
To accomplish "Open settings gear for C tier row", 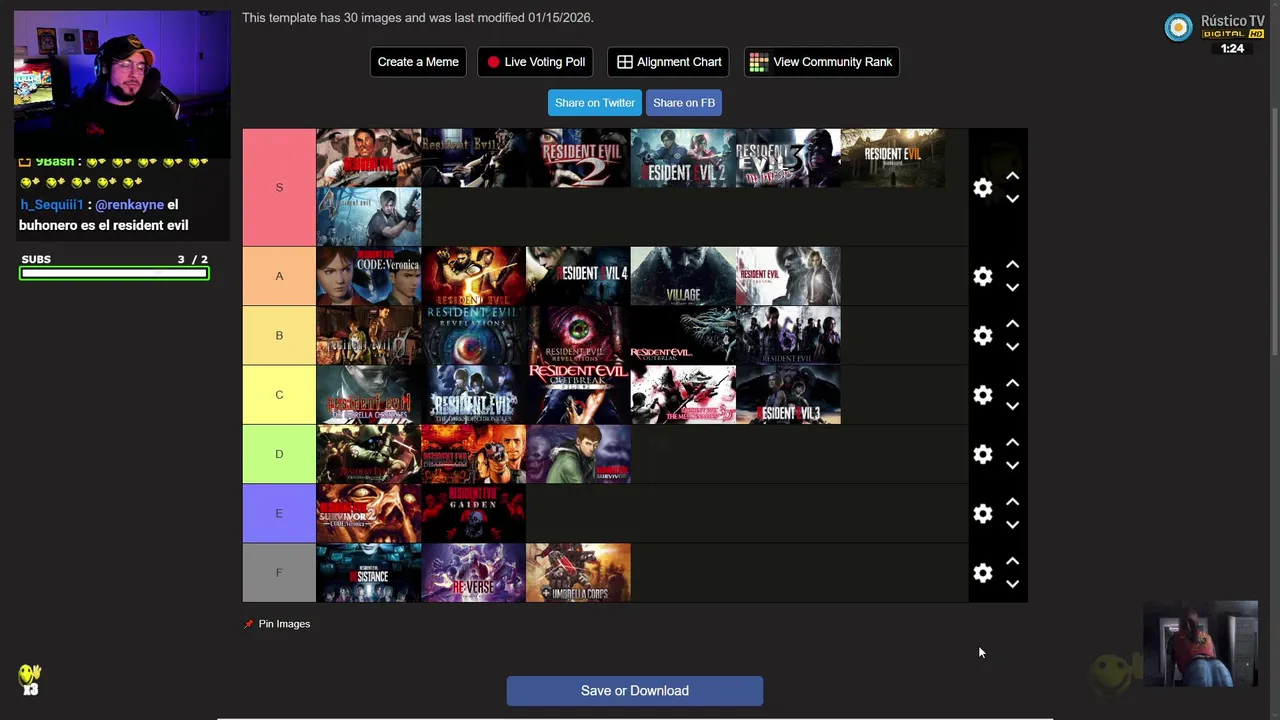I will (x=983, y=395).
